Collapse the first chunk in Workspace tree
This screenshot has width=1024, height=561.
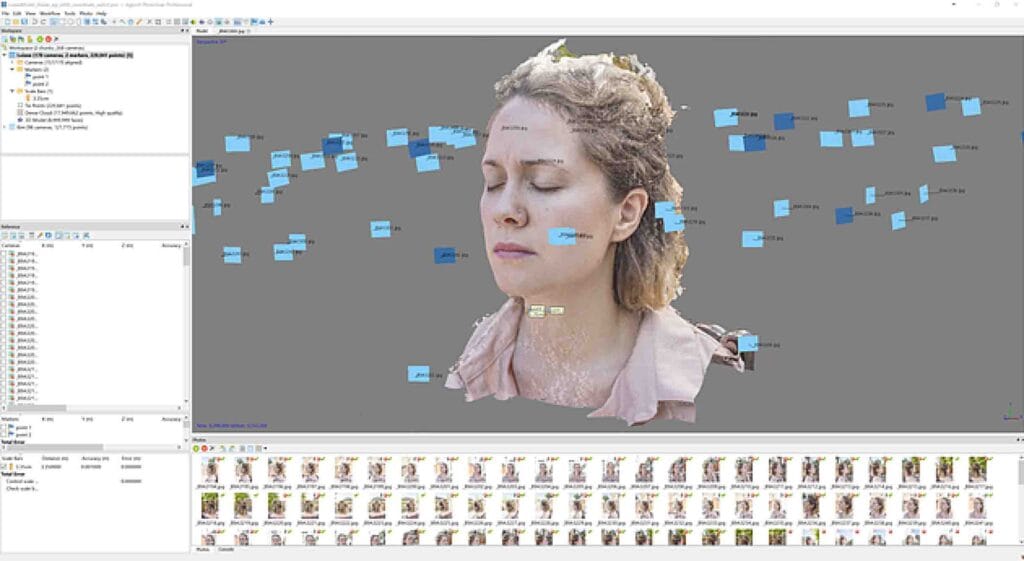click(5, 56)
